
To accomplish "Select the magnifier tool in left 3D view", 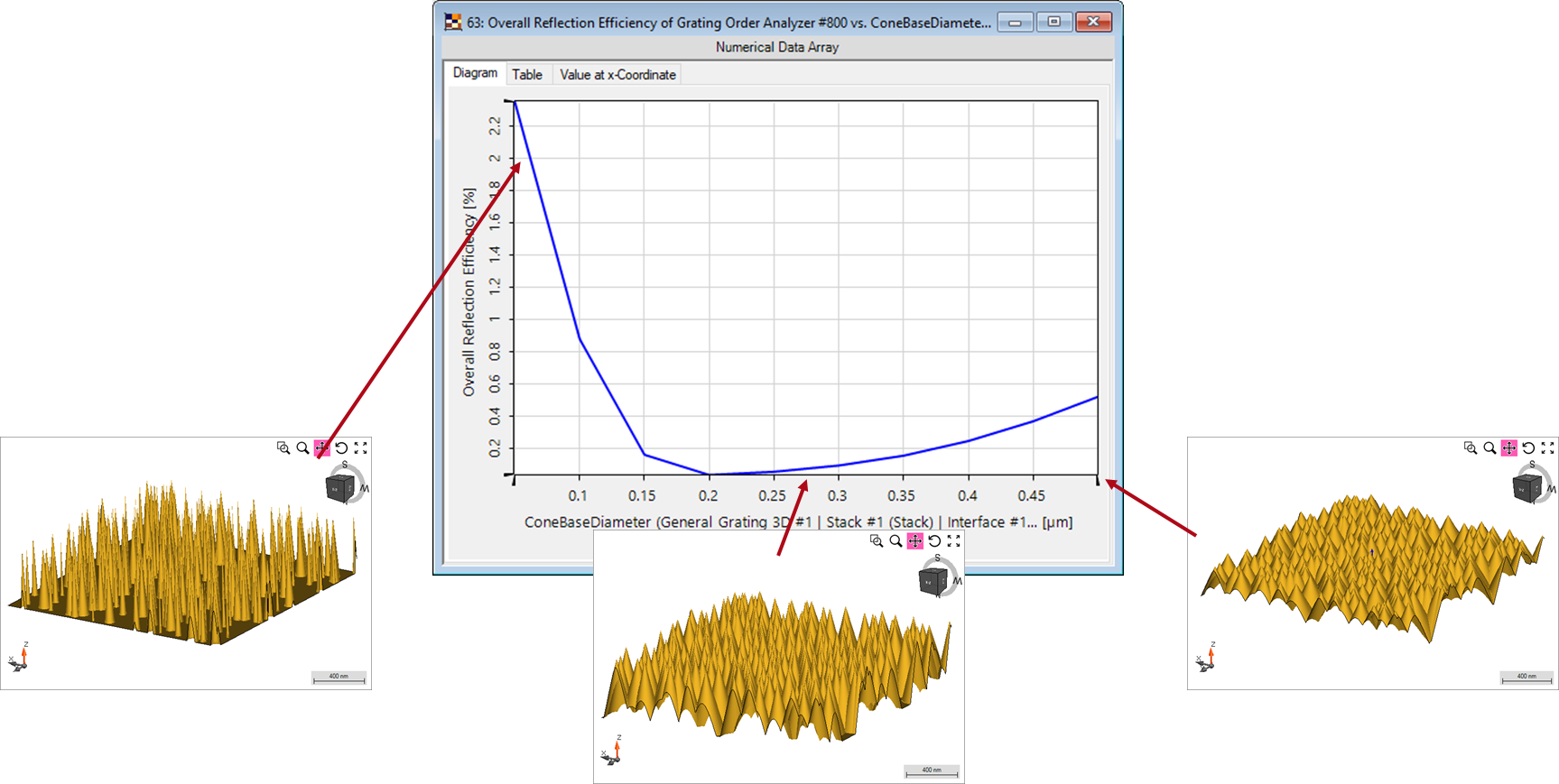I will (x=302, y=447).
